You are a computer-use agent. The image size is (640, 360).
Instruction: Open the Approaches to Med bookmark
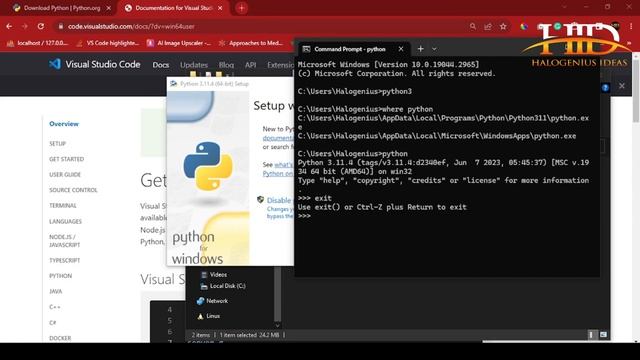[x=251, y=43]
